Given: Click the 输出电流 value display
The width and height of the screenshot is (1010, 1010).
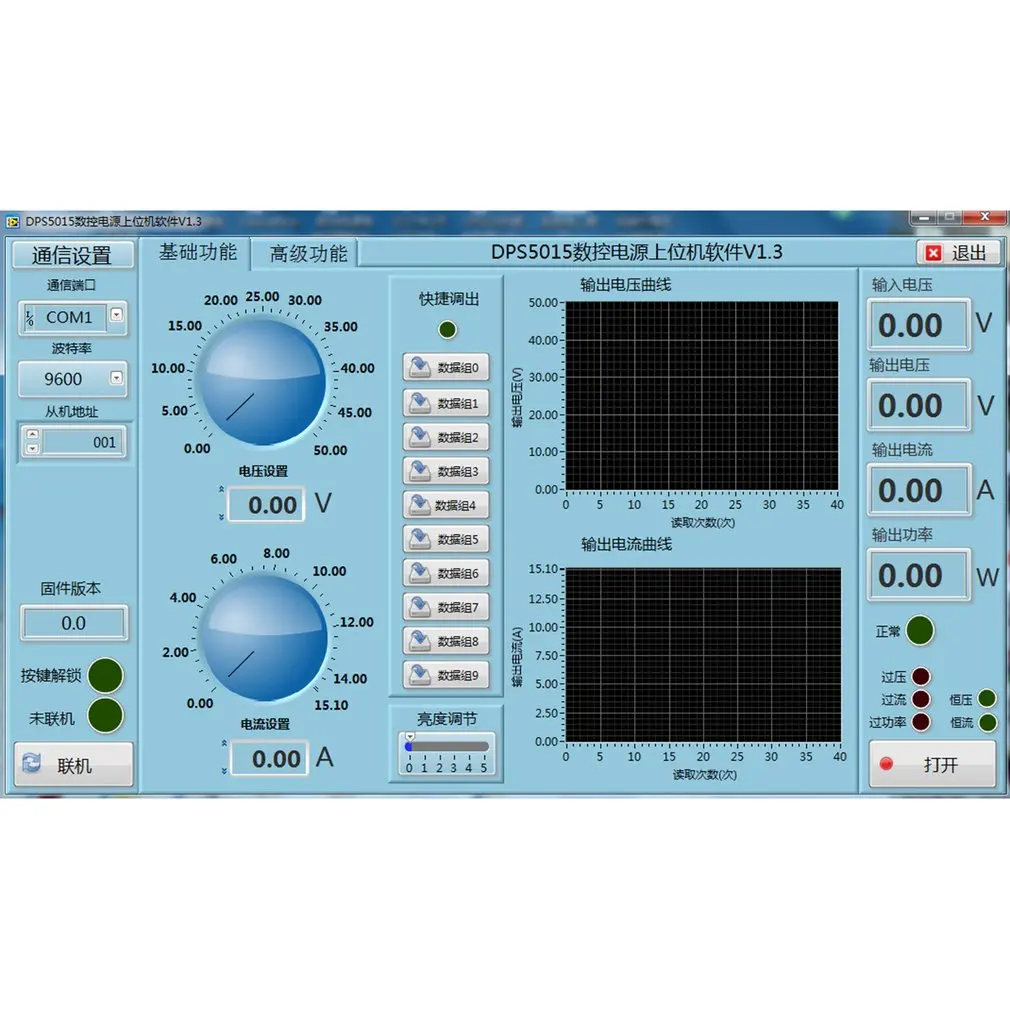Looking at the screenshot, I should coord(919,490).
